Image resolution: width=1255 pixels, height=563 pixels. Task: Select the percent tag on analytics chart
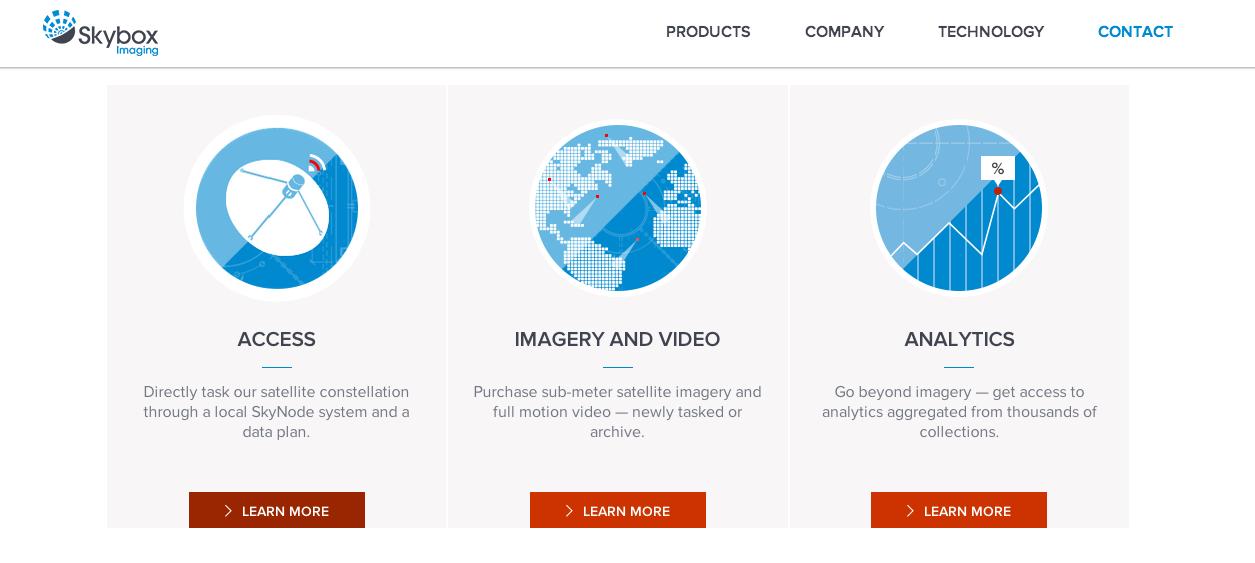tap(997, 169)
